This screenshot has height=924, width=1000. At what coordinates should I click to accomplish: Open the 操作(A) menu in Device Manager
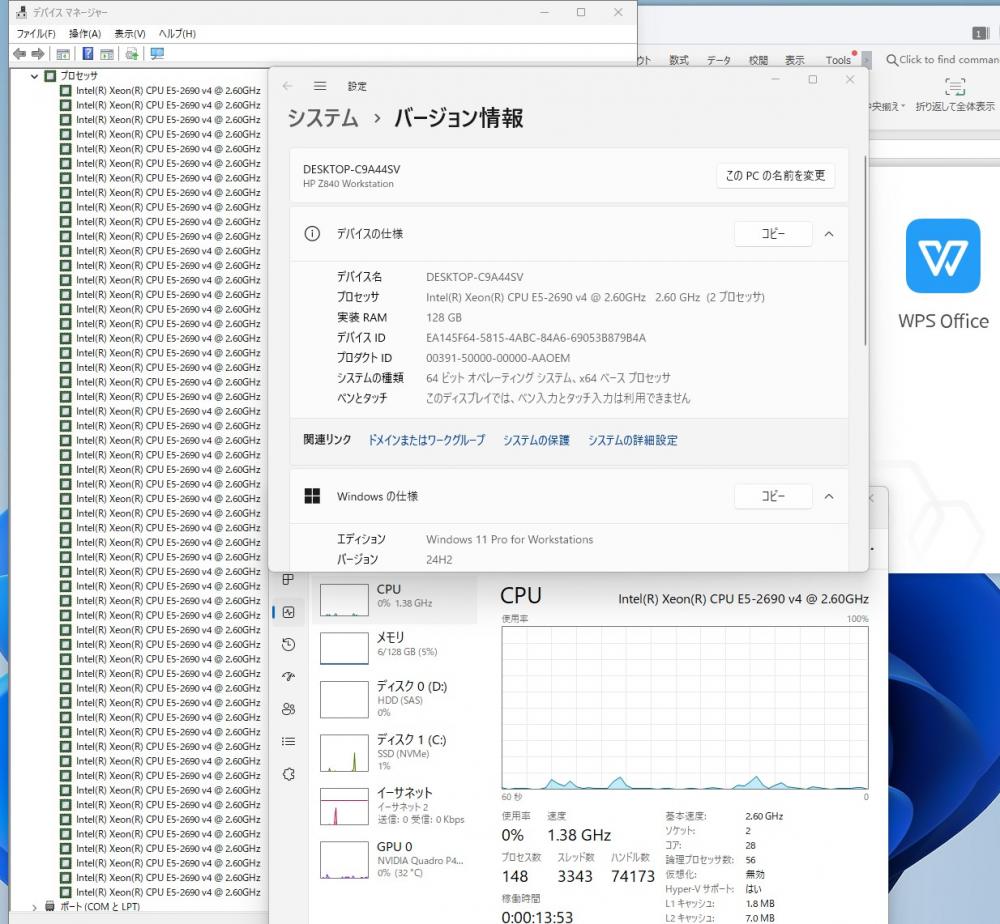(x=85, y=34)
